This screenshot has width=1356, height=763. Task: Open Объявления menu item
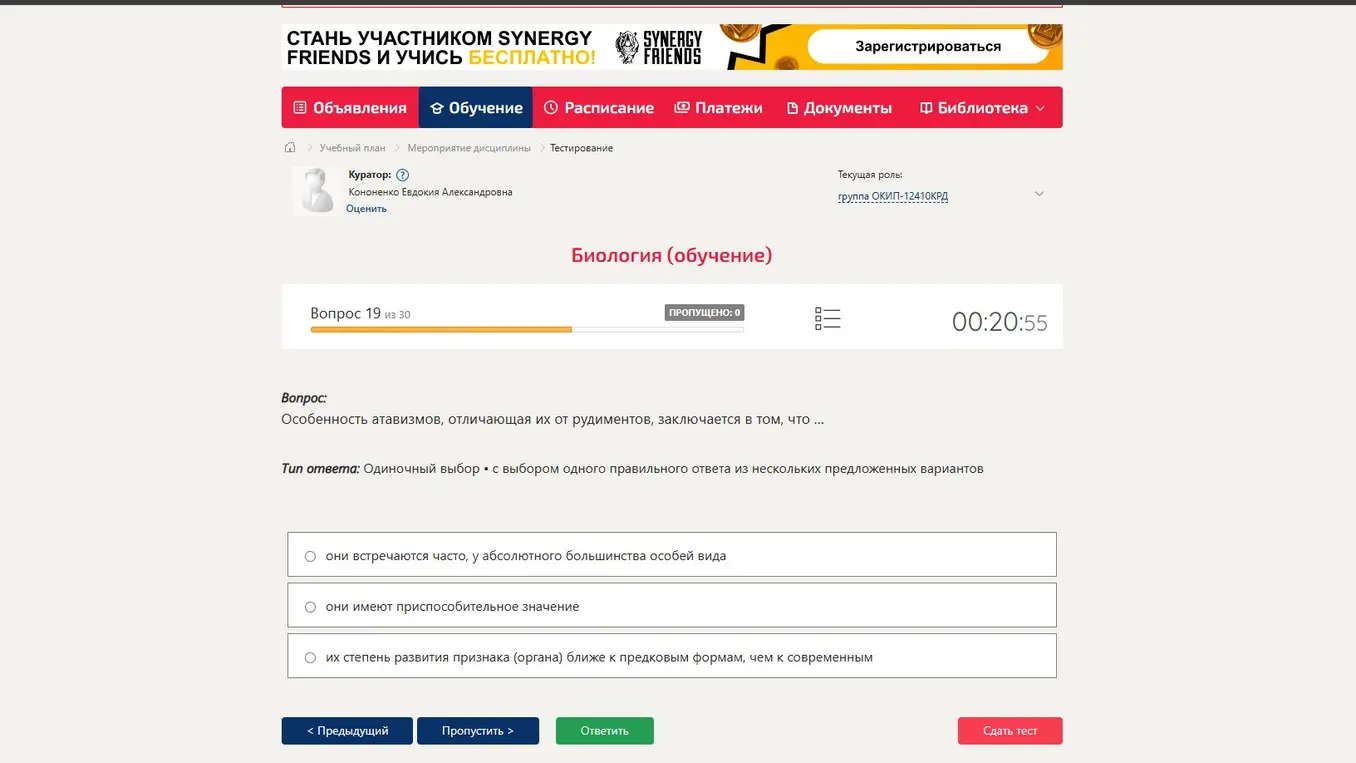pyautogui.click(x=350, y=107)
